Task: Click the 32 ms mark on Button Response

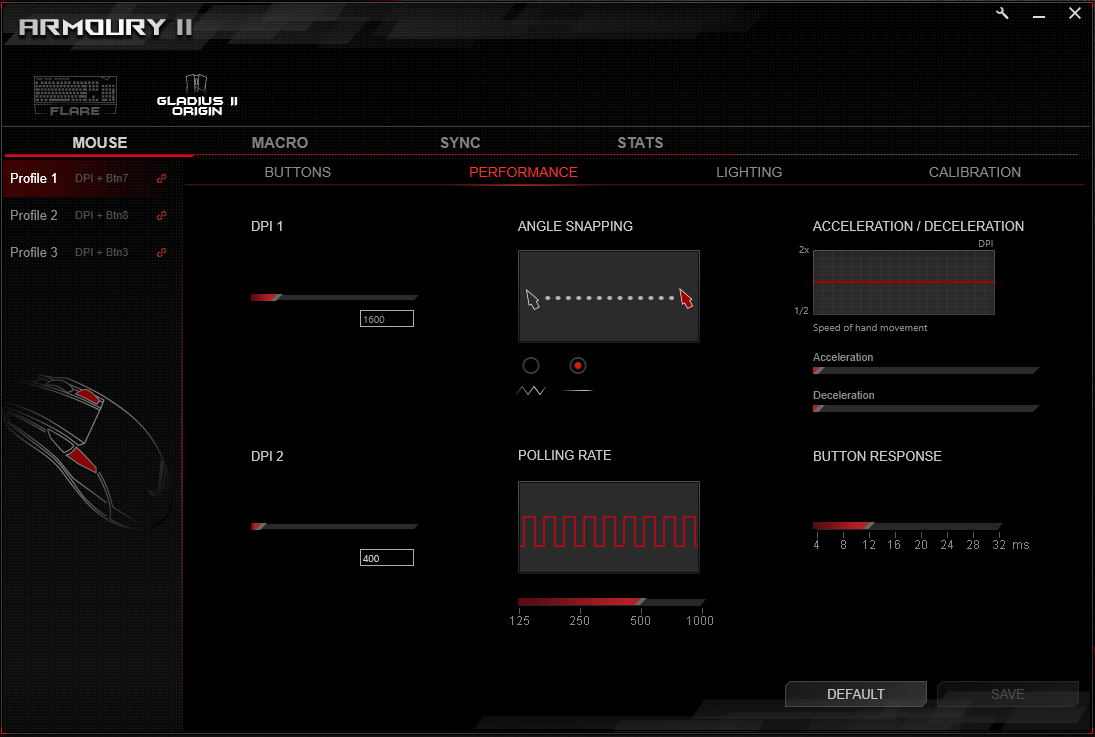Action: pos(999,544)
